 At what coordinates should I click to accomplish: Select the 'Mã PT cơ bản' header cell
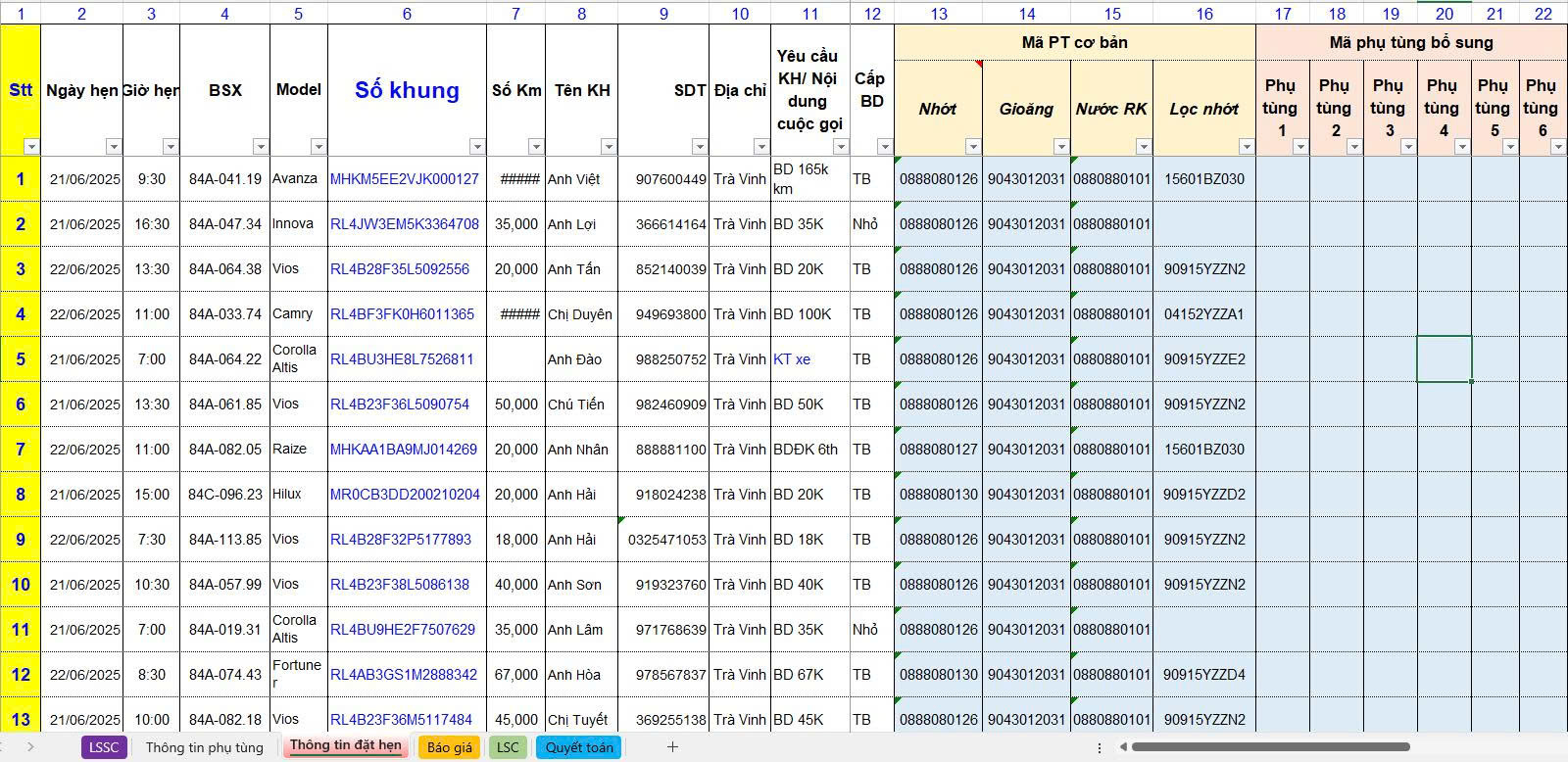point(1074,42)
